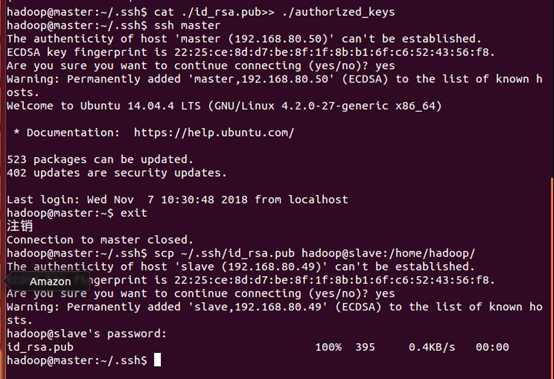Click the Chinese logout text 注销

pyautogui.click(x=20, y=226)
